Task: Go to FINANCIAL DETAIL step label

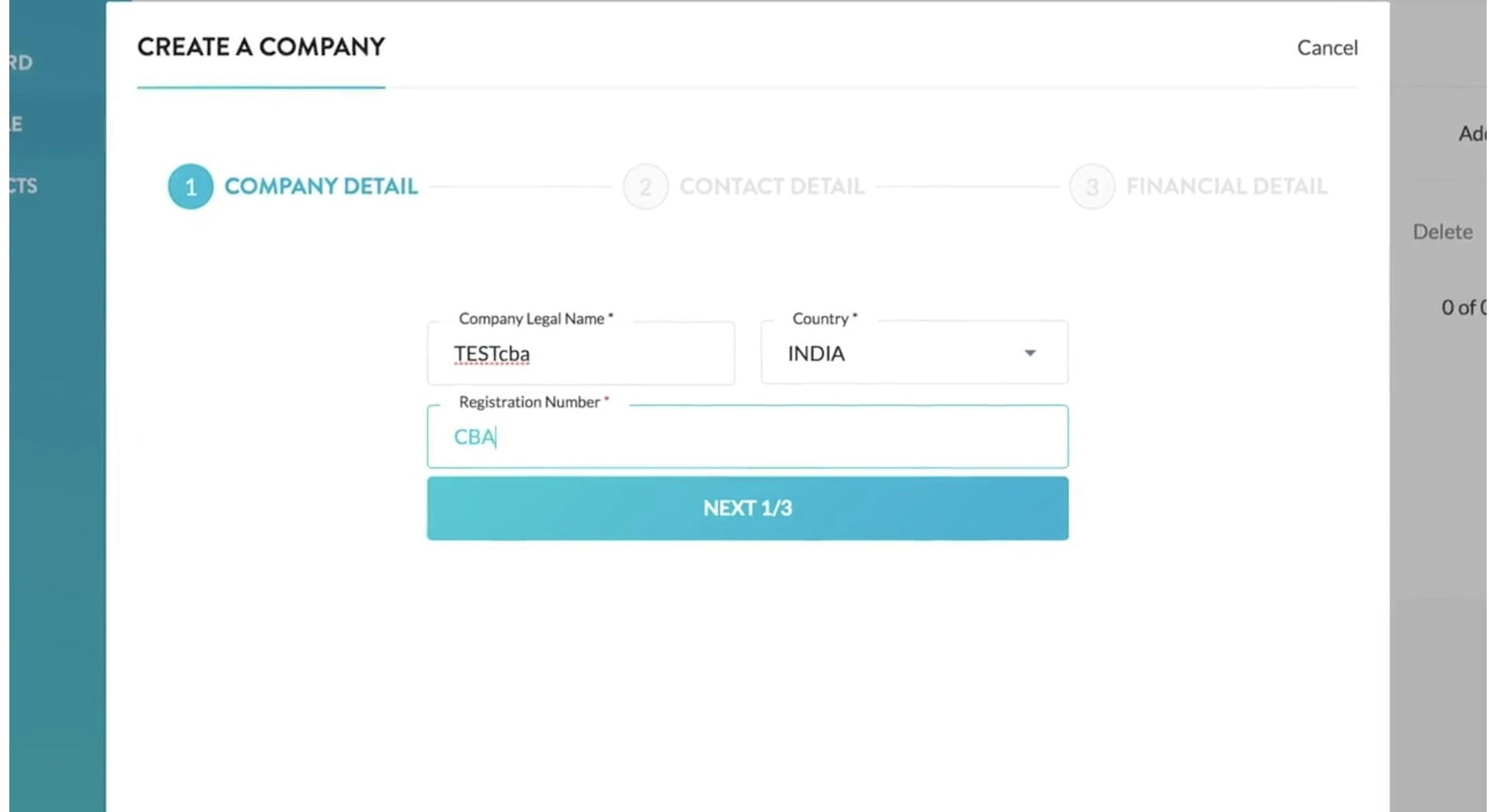Action: click(1226, 186)
